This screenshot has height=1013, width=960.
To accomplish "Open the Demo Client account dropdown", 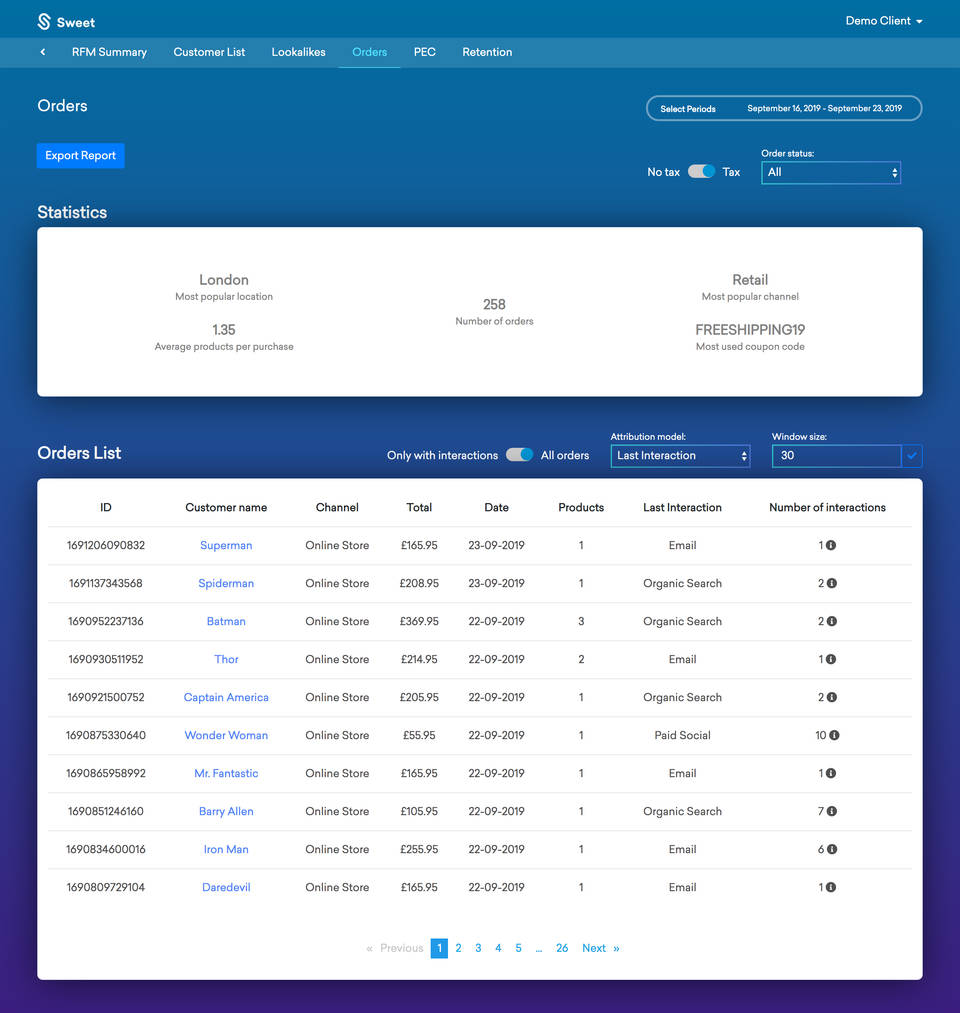I will tap(884, 21).
